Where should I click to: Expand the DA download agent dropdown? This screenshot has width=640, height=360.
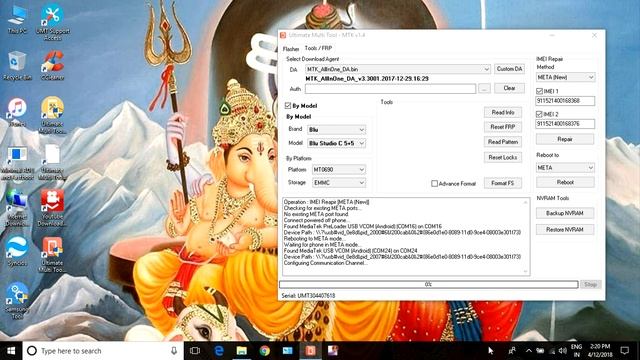(486, 69)
